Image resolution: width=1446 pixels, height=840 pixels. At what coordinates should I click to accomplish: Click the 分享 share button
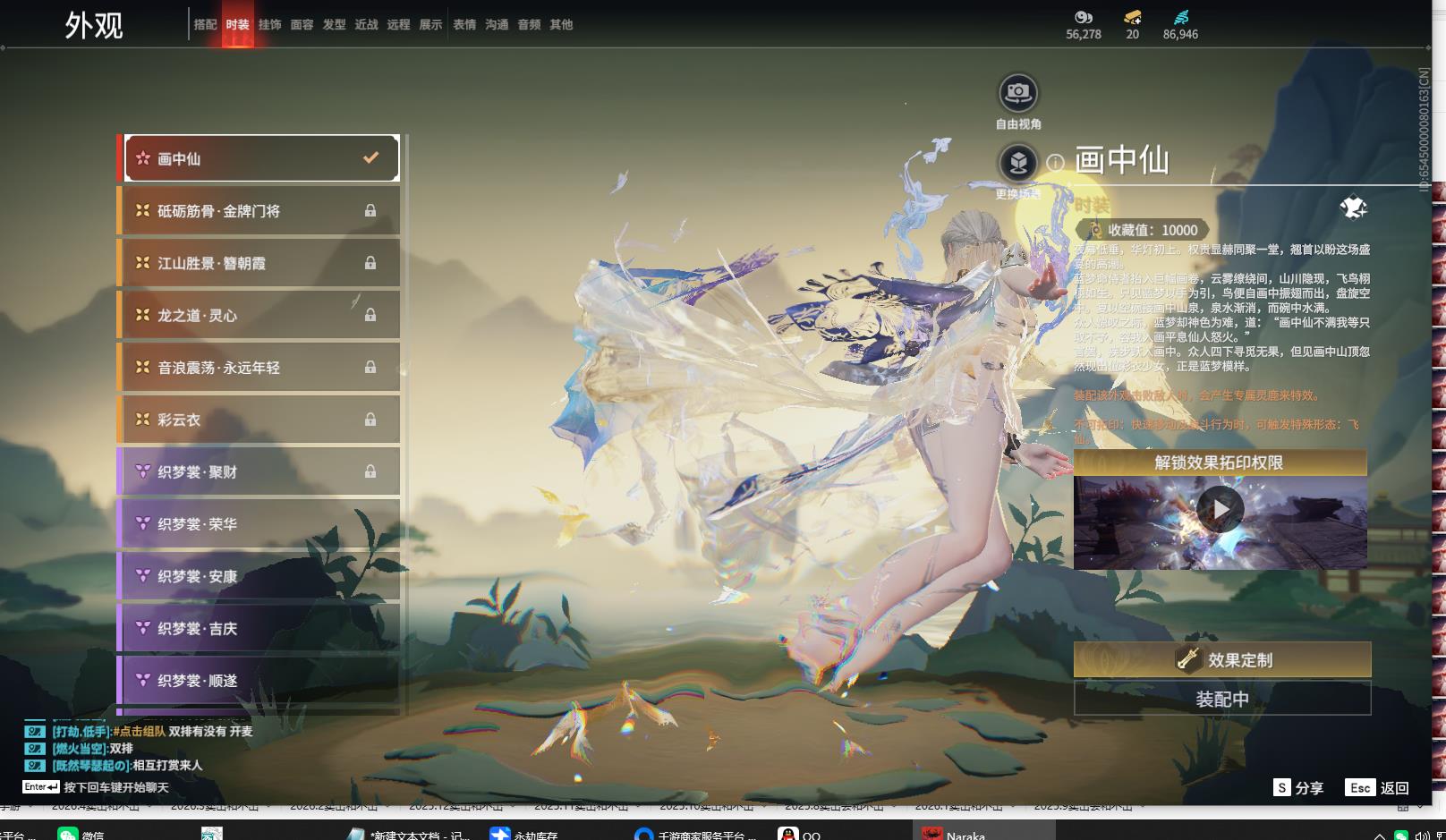[1298, 787]
